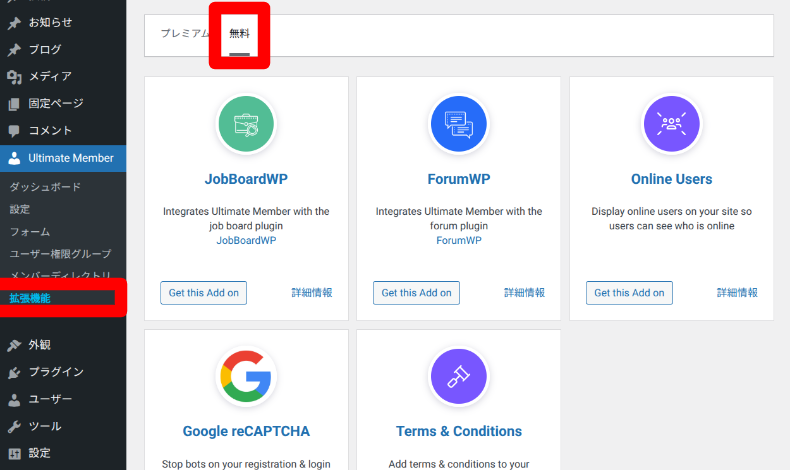Click the Google reCAPTCHA title link
Image resolution: width=790 pixels, height=470 pixels.
246,432
